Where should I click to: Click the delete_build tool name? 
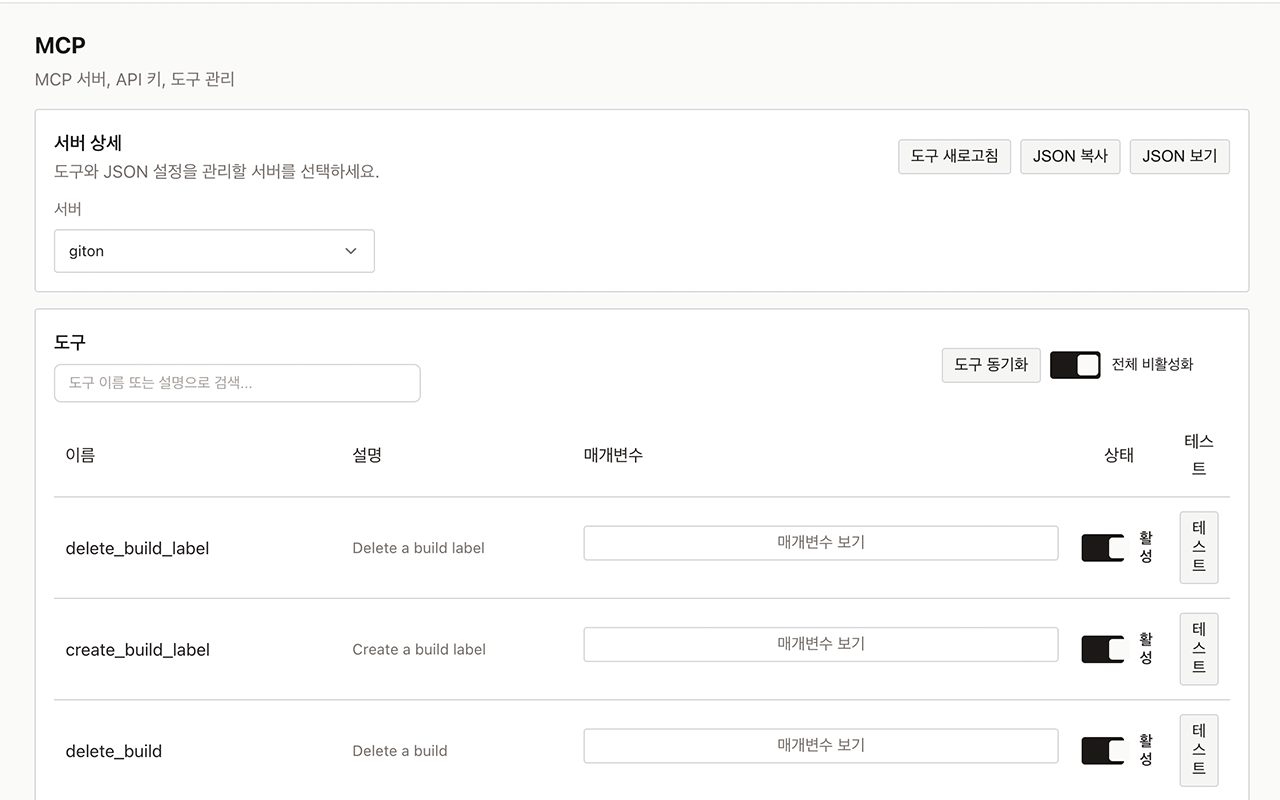114,751
